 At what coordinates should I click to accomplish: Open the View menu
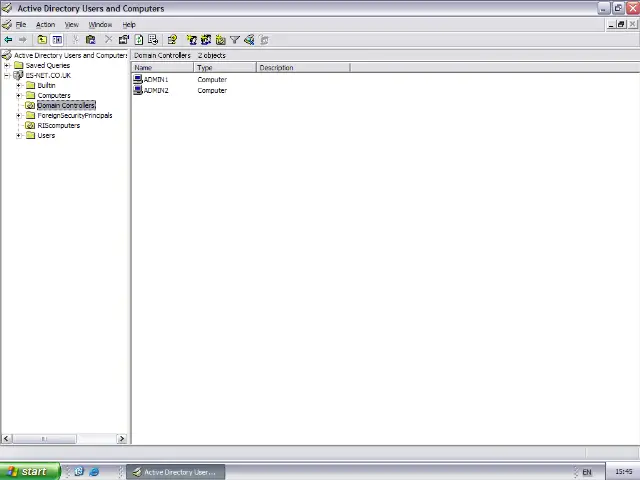point(71,24)
